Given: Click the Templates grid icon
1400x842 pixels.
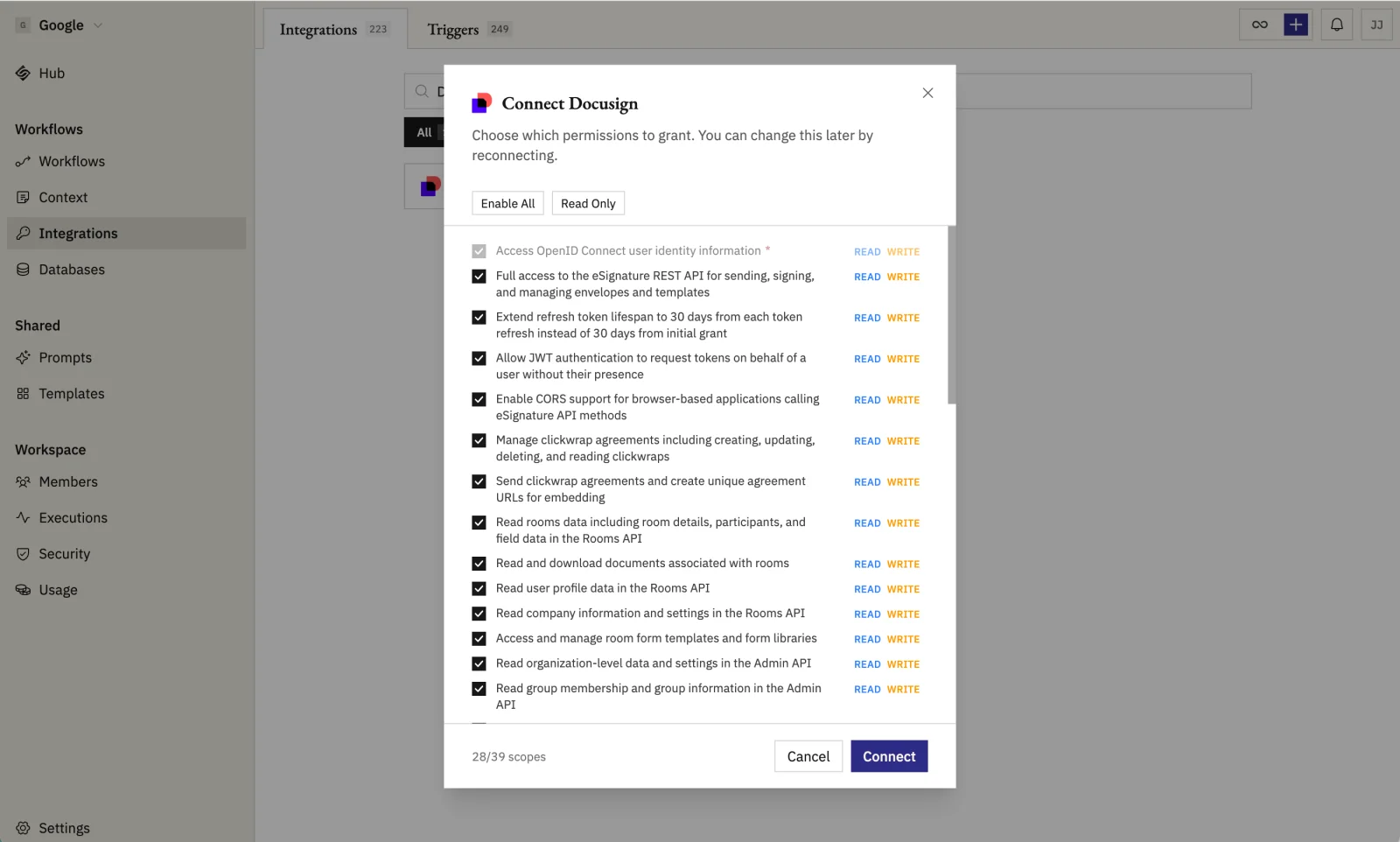Looking at the screenshot, I should [23, 394].
